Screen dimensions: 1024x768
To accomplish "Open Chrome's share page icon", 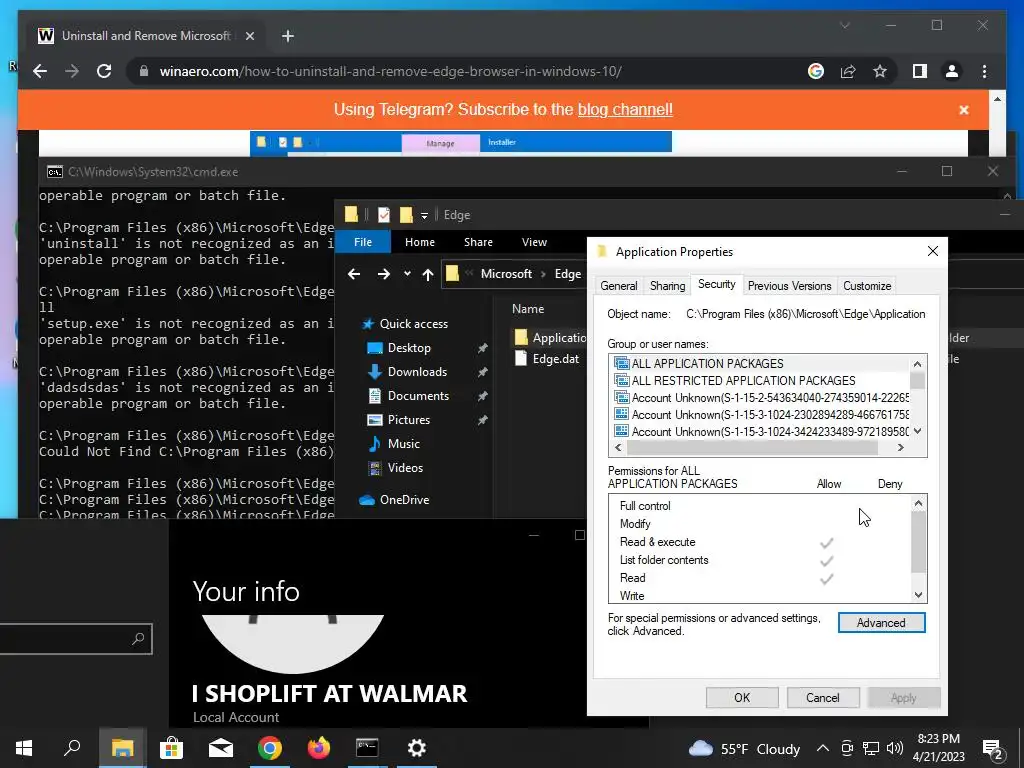I will [x=848, y=71].
